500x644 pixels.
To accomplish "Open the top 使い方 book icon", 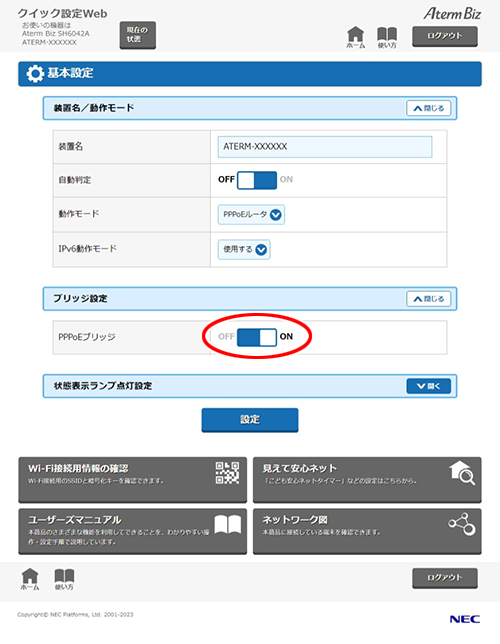I will pyautogui.click(x=387, y=37).
